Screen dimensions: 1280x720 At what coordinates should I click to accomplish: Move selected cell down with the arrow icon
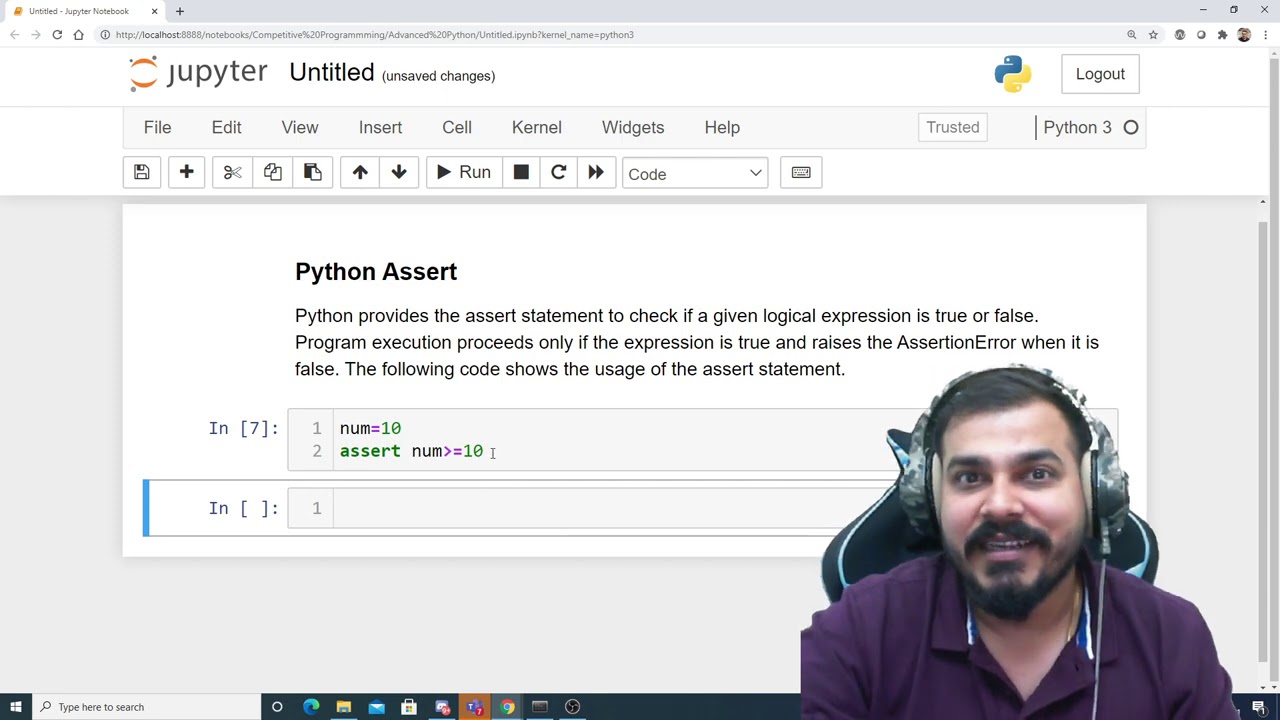pos(399,173)
